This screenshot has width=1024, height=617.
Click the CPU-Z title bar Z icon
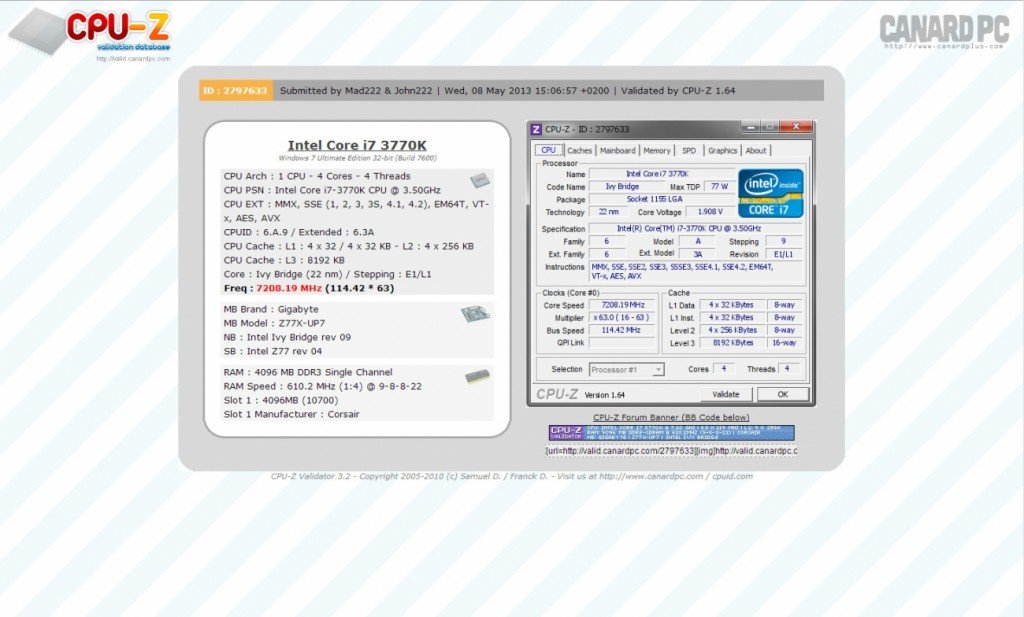[x=536, y=129]
